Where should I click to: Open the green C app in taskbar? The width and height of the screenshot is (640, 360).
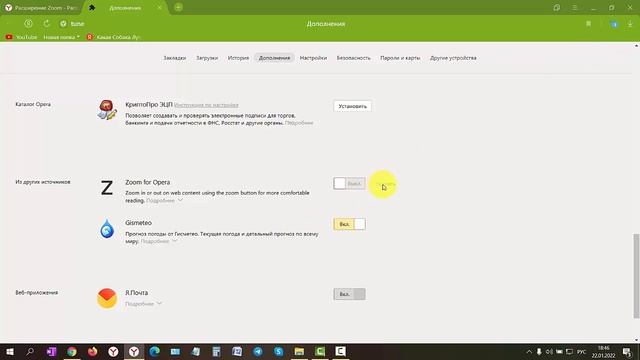[320, 351]
